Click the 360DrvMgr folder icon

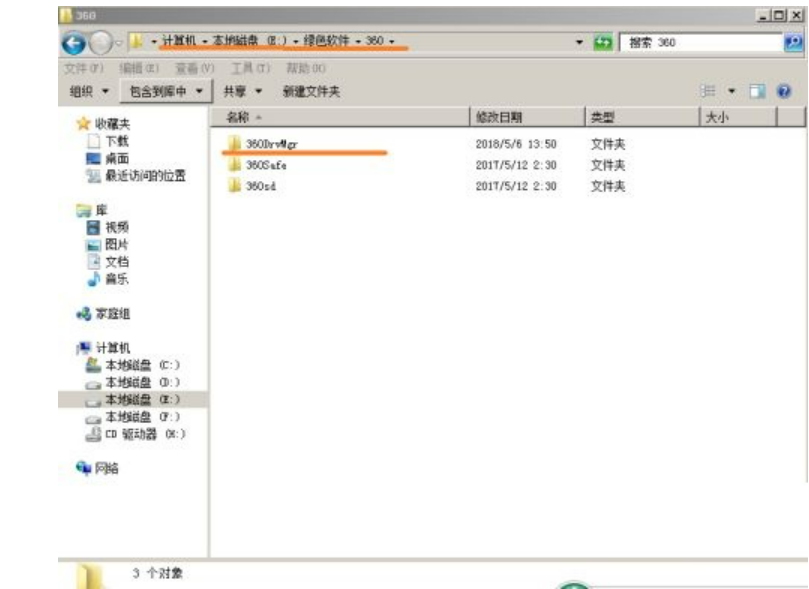234,143
